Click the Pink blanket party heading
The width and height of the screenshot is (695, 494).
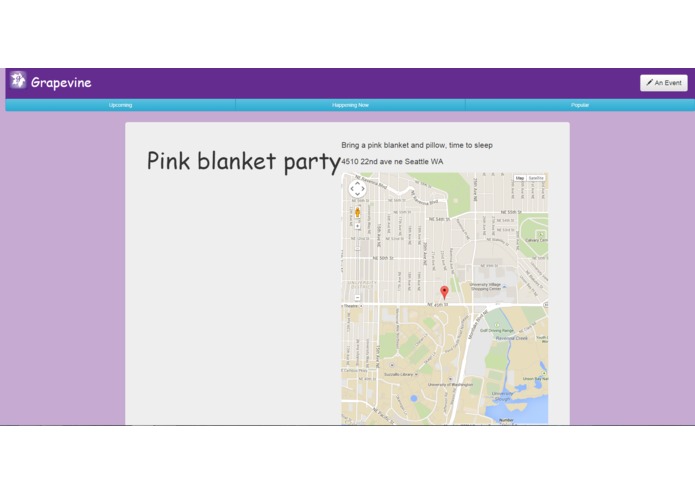tap(243, 161)
